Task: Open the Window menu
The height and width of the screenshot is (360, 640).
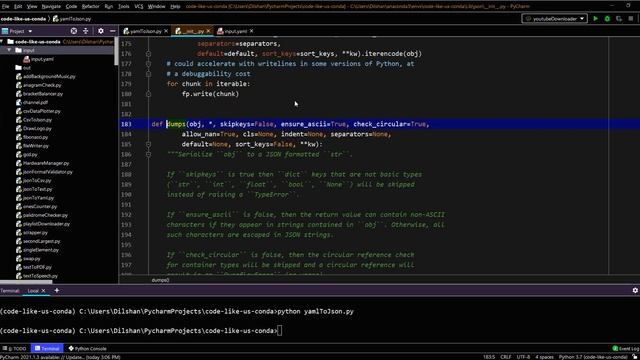Action: click(x=156, y=7)
